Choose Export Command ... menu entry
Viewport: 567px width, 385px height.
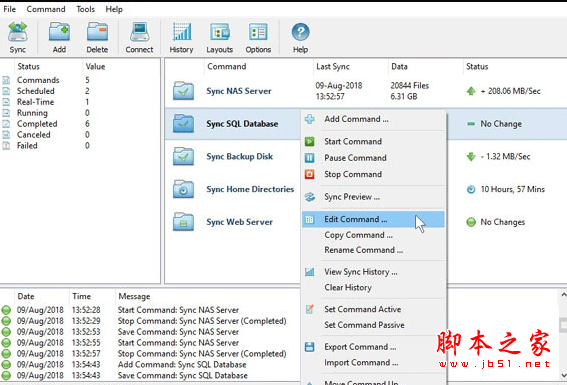click(x=374, y=347)
